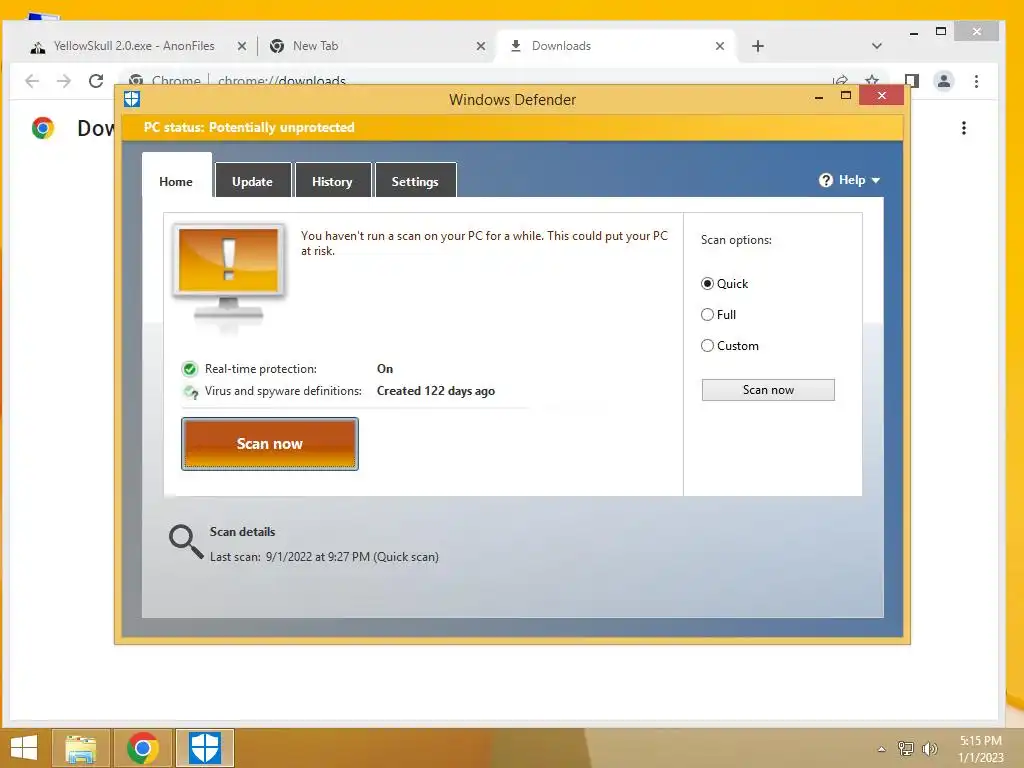Close the New Tab in Chrome
This screenshot has height=768, width=1024.
481,46
